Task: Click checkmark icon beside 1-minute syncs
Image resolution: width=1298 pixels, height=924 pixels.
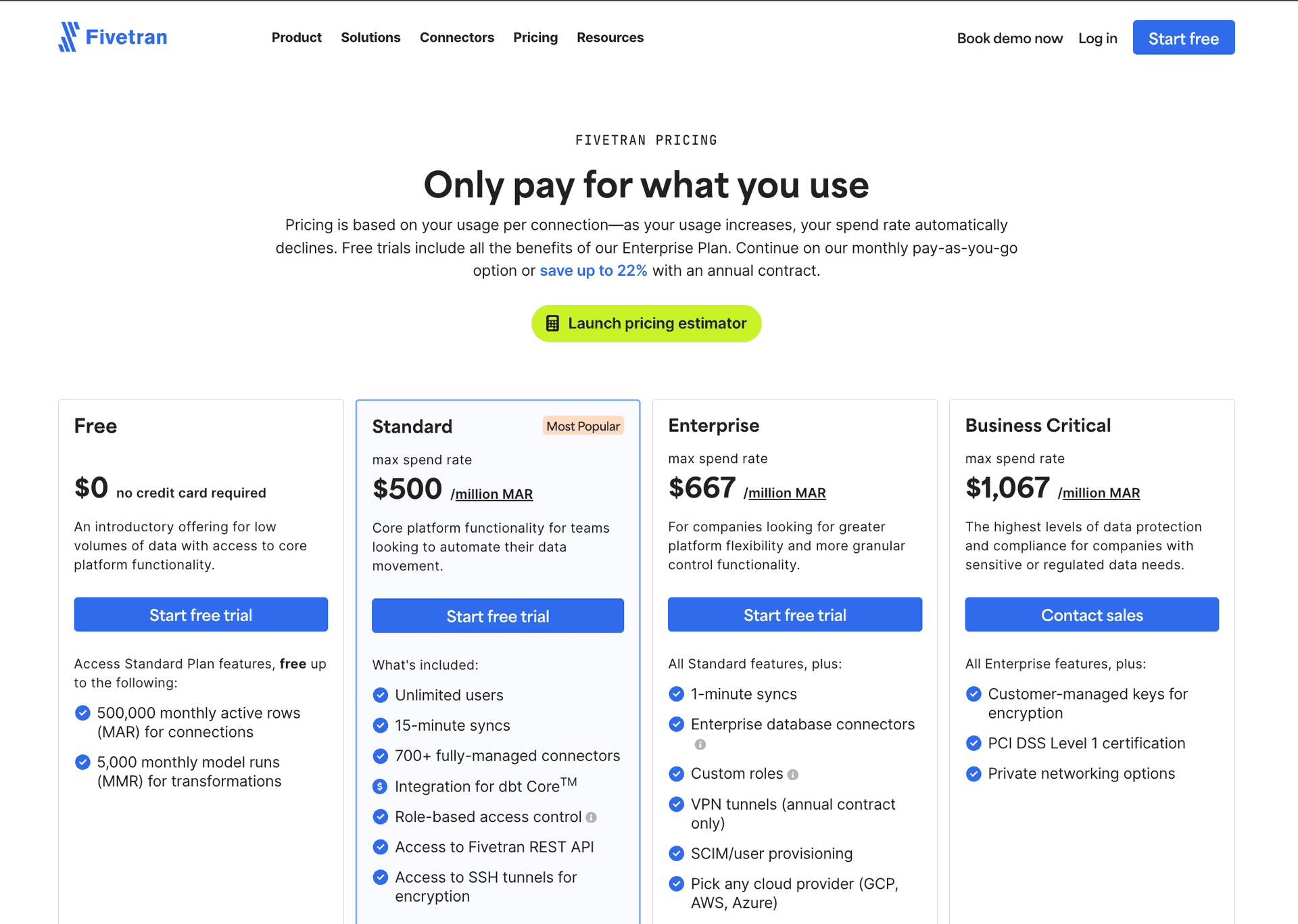Action: (676, 694)
